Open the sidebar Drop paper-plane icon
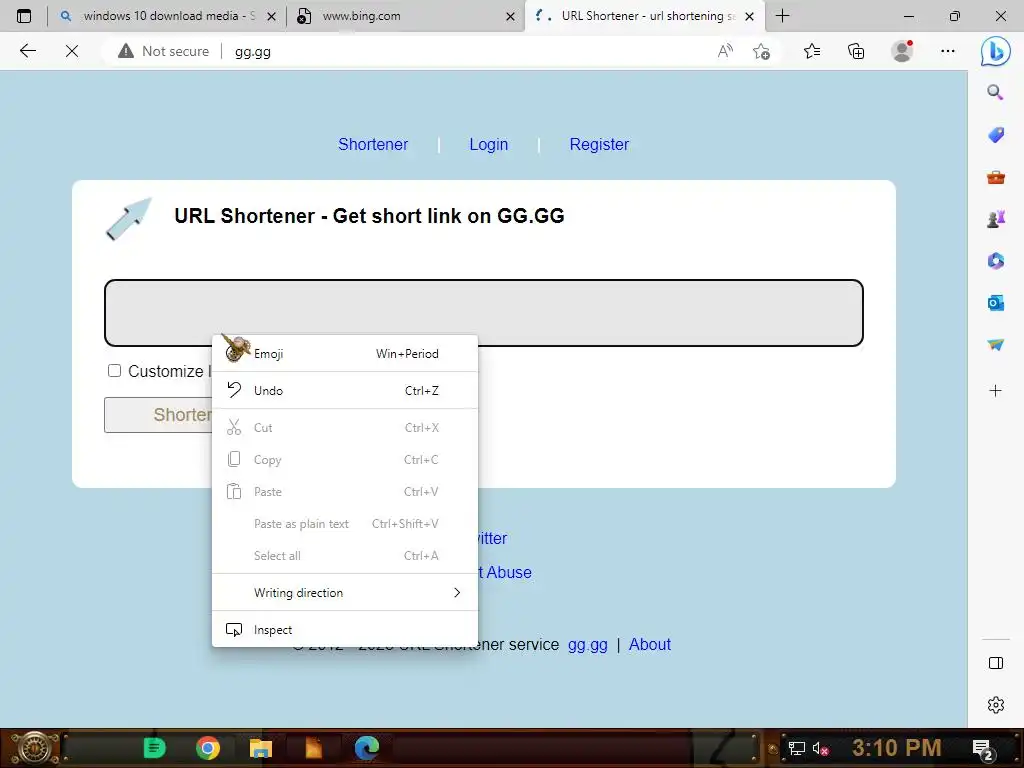The image size is (1024, 768). point(995,344)
